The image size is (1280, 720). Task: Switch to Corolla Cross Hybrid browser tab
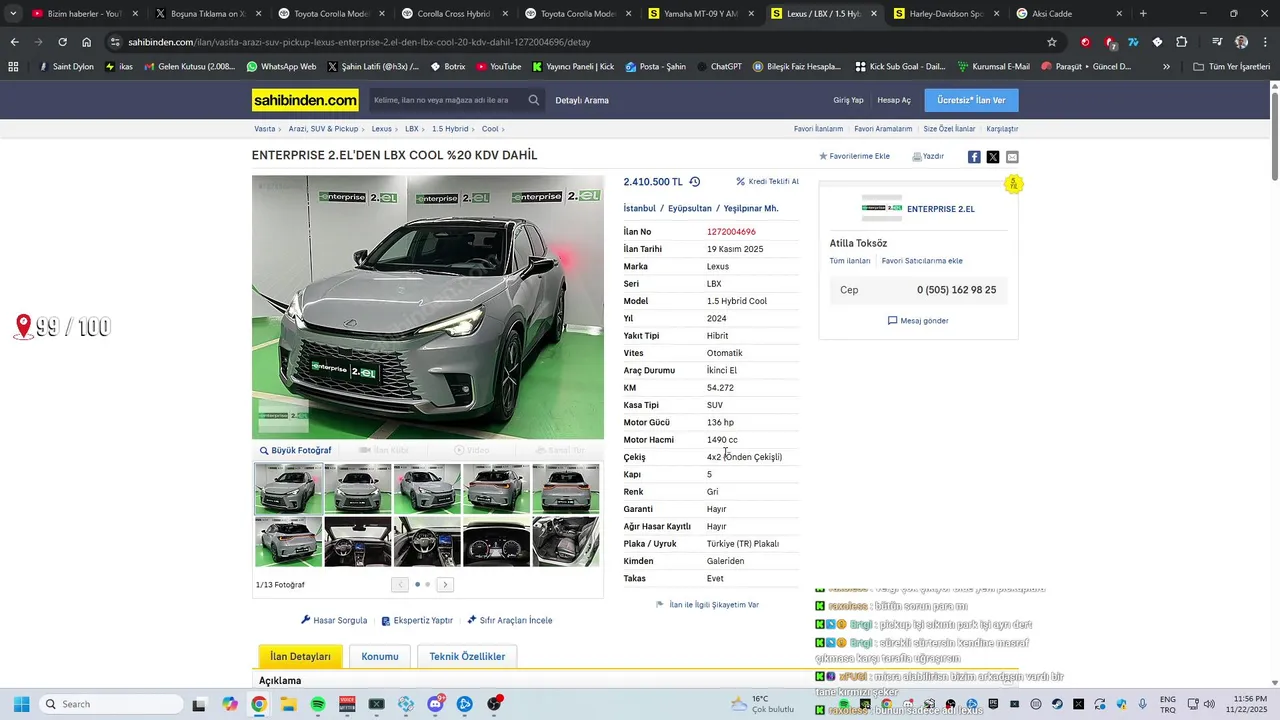coord(453,14)
